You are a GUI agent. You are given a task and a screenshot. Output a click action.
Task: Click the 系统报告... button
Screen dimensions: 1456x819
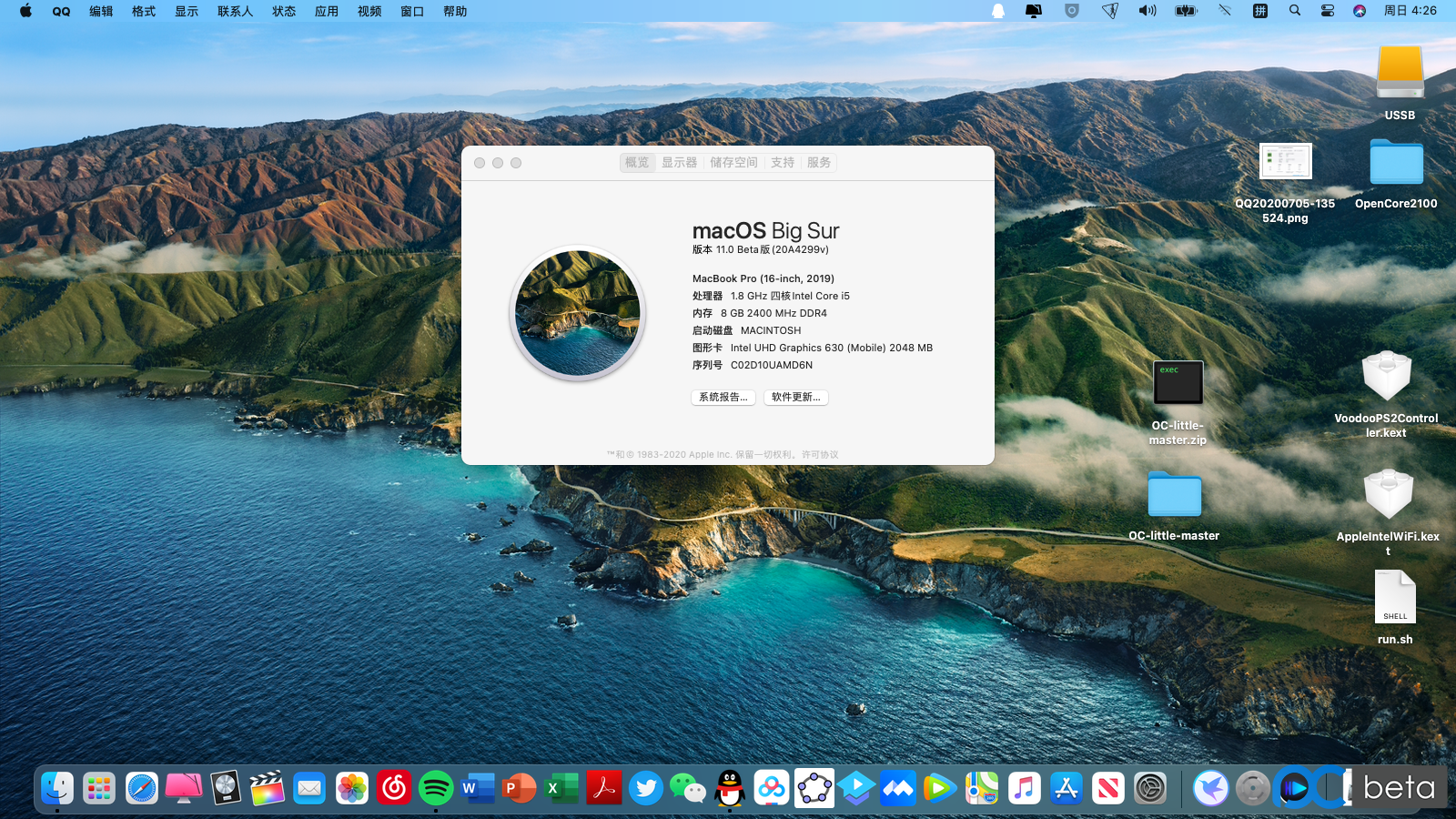pos(723,397)
